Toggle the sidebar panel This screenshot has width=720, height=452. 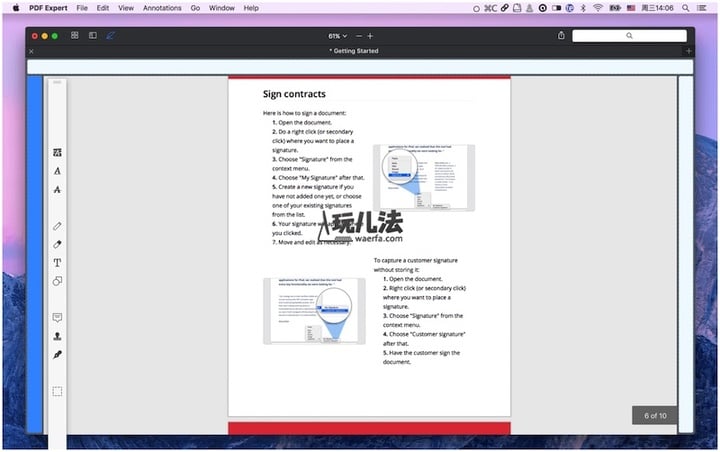tap(93, 36)
